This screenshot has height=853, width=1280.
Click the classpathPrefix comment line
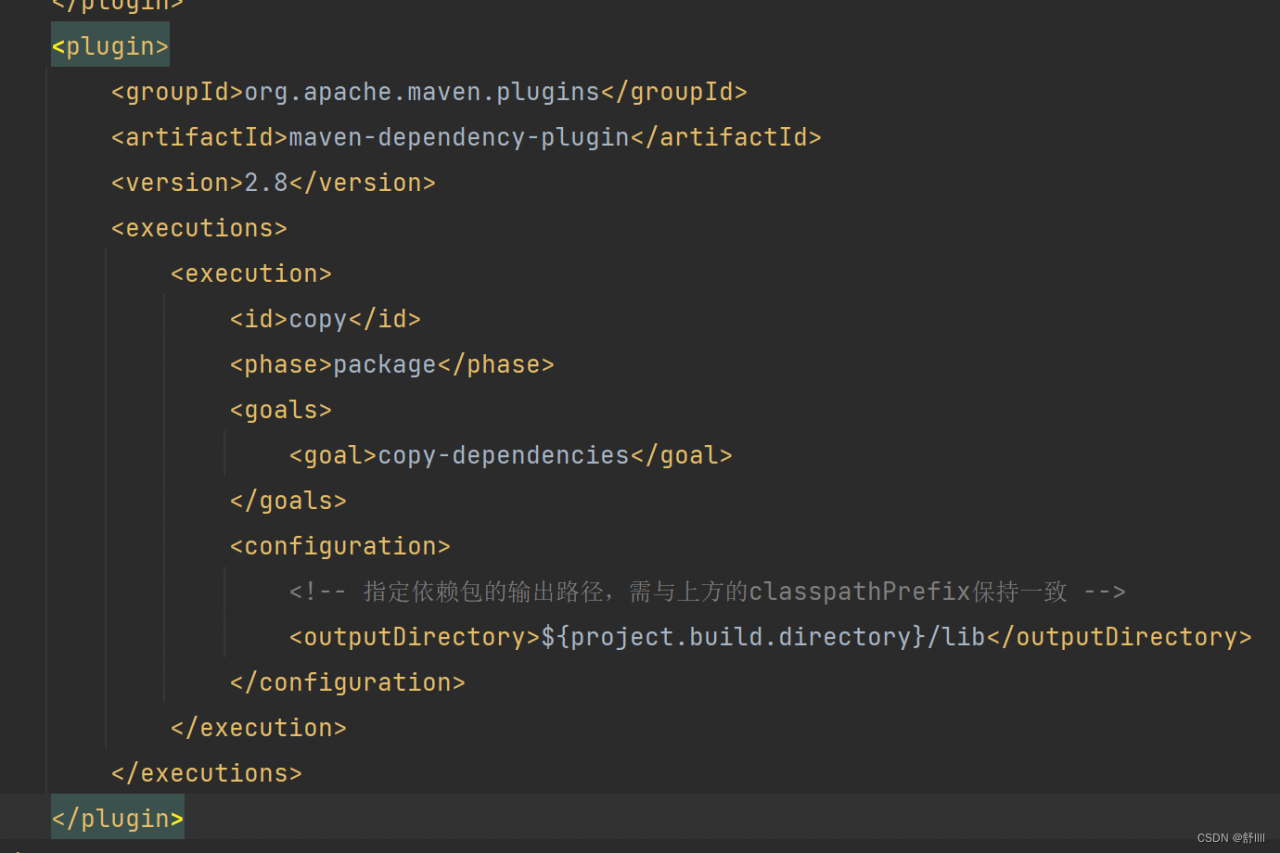pyautogui.click(x=708, y=591)
